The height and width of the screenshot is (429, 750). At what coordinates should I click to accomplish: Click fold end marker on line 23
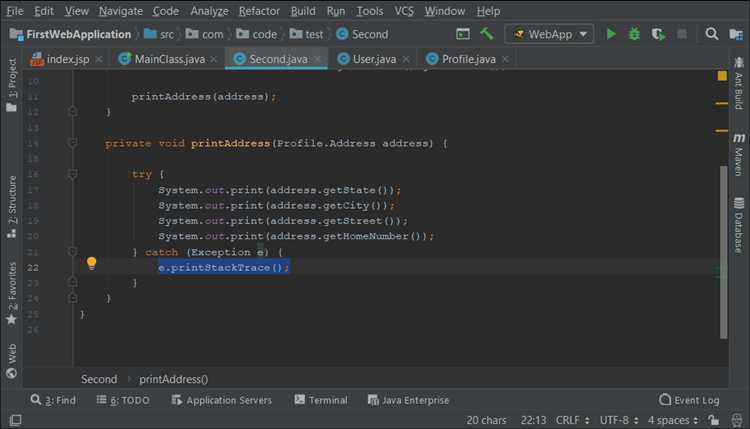coord(72,282)
